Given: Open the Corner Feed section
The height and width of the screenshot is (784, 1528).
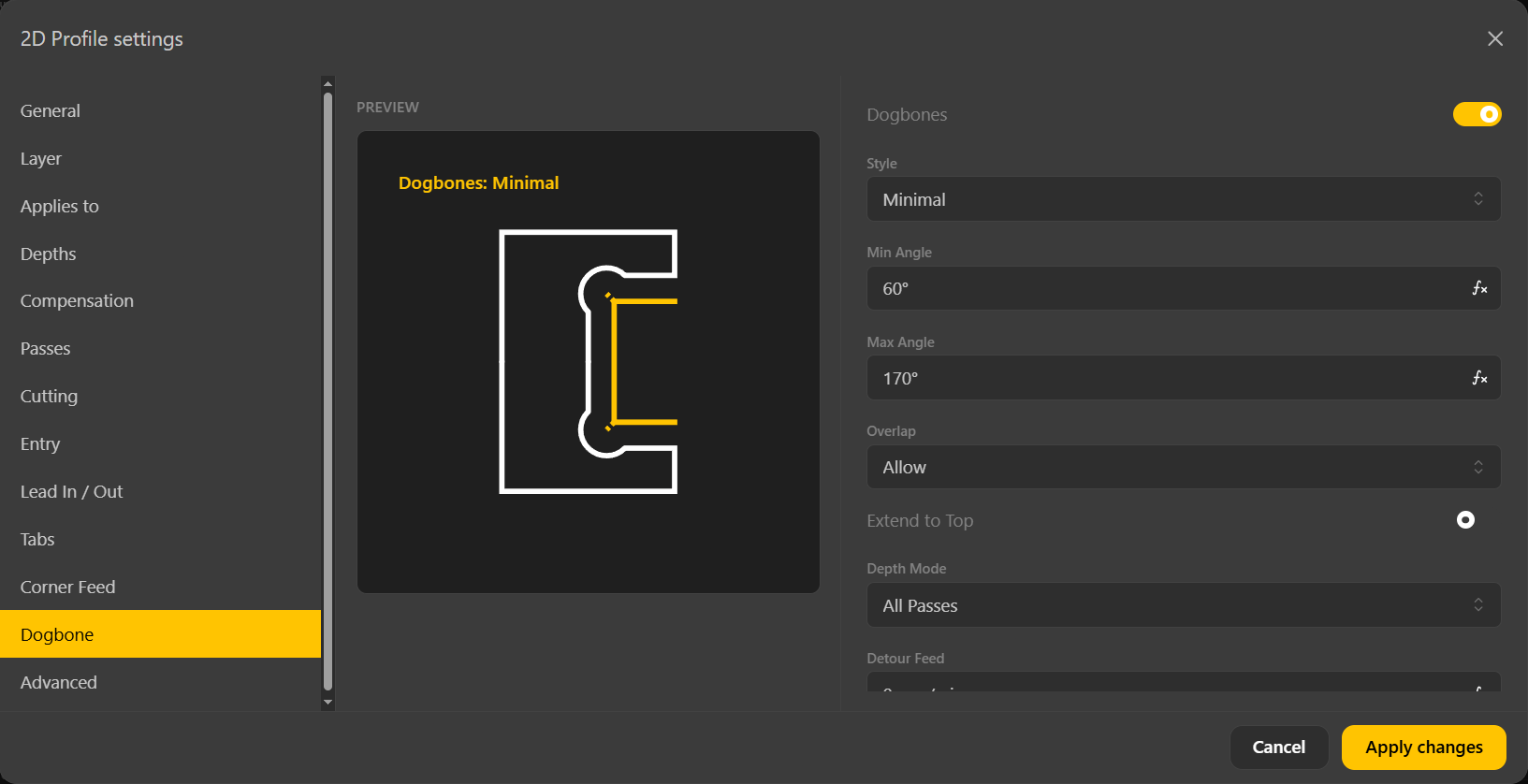Looking at the screenshot, I should [x=160, y=587].
